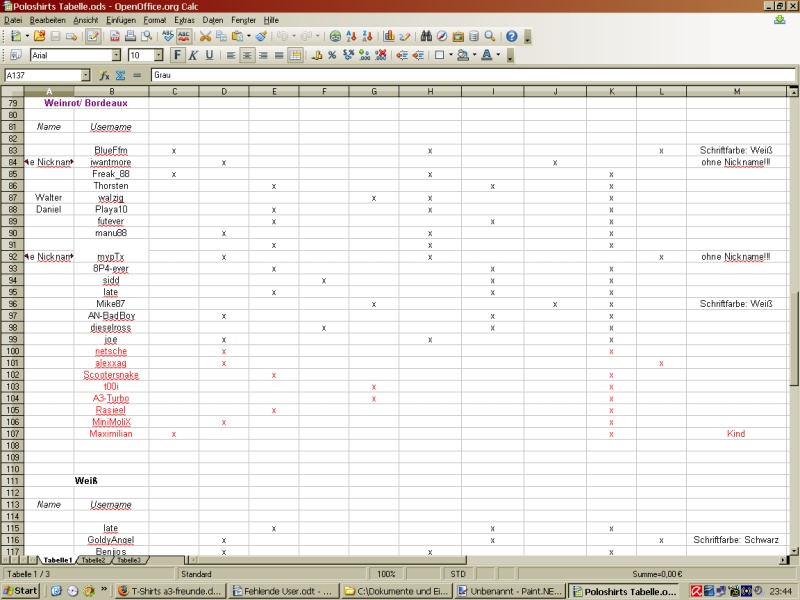Image resolution: width=800 pixels, height=600 pixels.
Task: Expand the Name Box dropdown
Action: 86,76
